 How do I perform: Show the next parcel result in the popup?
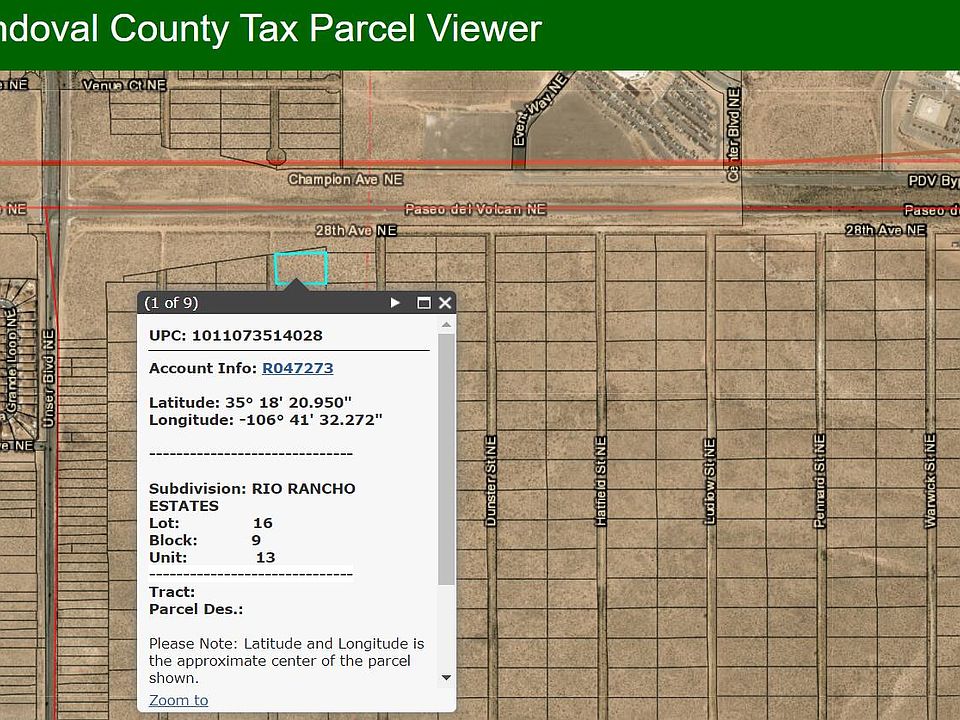click(x=395, y=302)
